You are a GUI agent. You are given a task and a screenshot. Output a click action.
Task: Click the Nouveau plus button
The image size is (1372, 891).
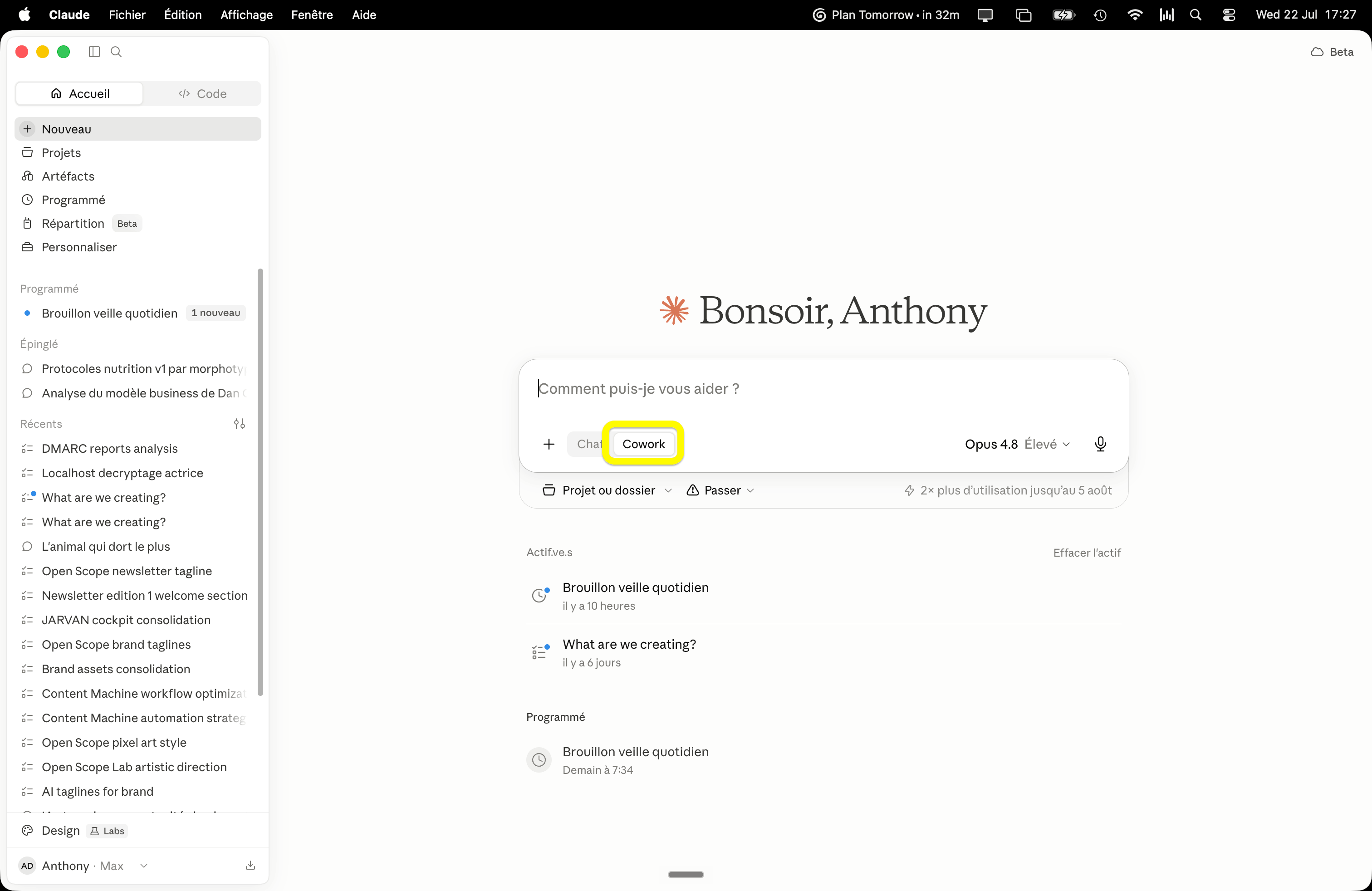click(x=137, y=129)
